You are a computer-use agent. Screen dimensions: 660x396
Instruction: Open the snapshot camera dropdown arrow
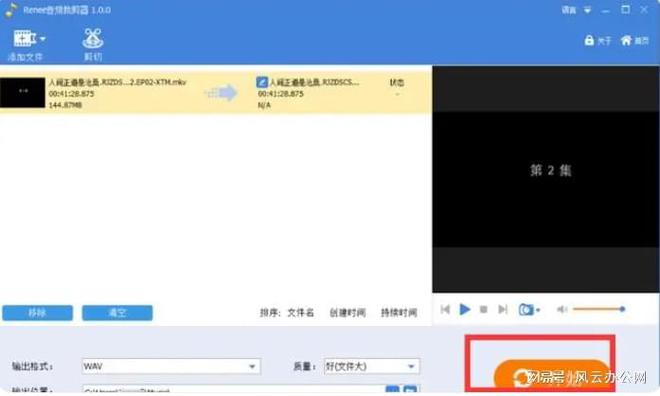coord(538,311)
